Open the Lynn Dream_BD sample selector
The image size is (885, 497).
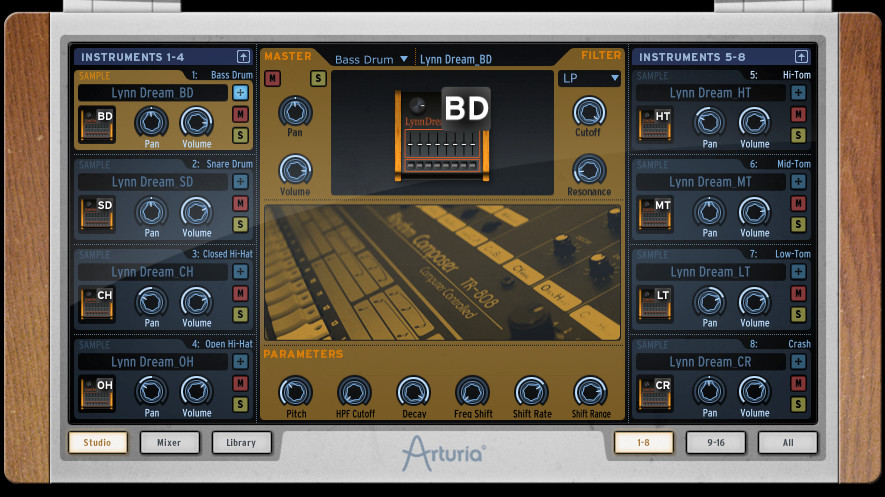tap(152, 93)
